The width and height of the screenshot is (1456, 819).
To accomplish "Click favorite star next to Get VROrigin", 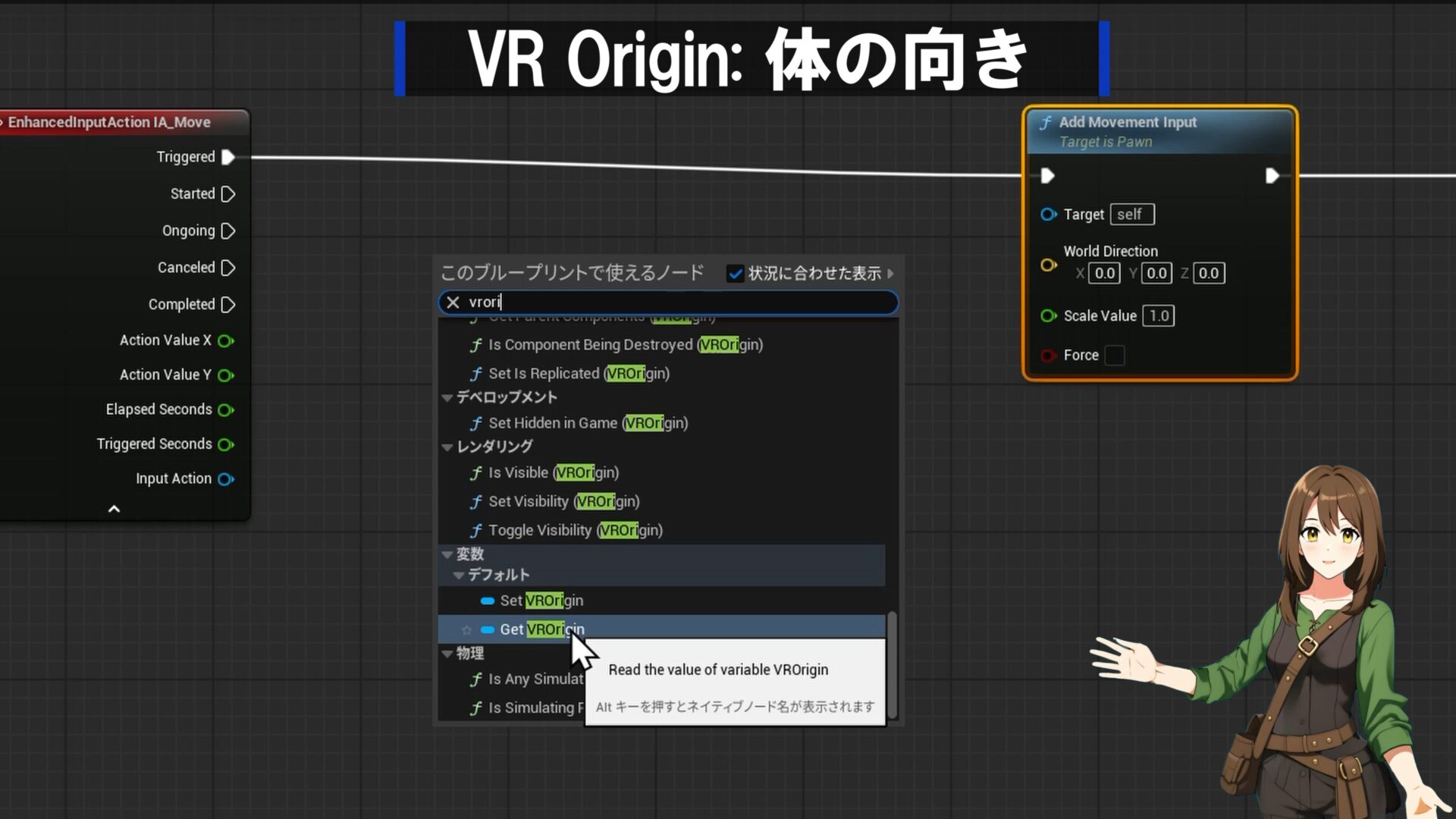I will coord(466,629).
